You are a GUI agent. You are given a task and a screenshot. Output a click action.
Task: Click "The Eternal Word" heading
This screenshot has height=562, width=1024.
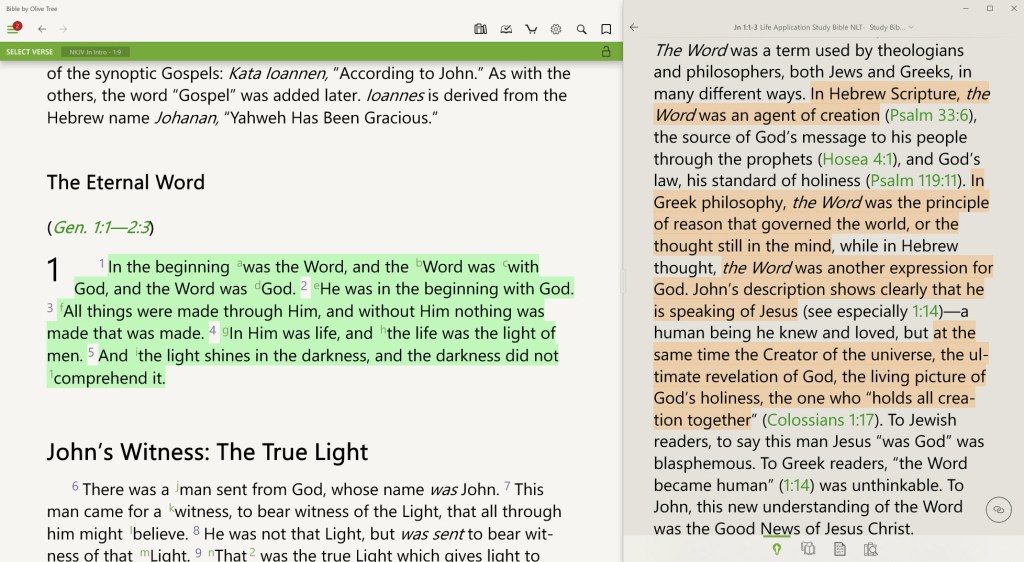coord(125,182)
